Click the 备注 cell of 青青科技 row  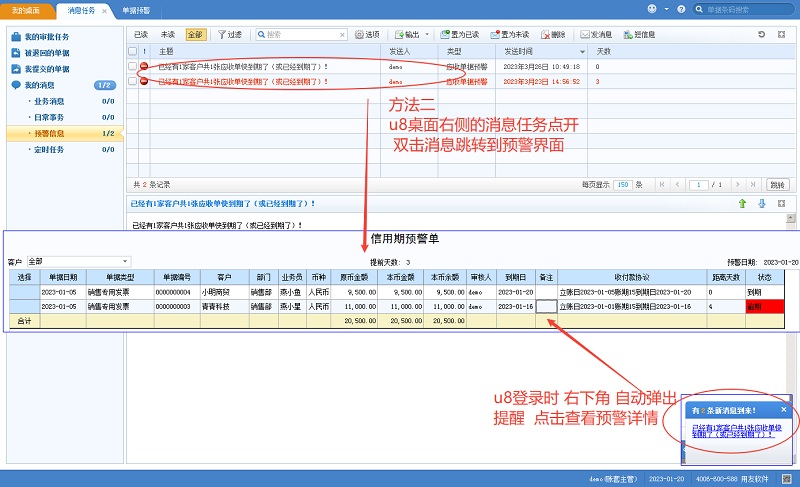coord(546,306)
